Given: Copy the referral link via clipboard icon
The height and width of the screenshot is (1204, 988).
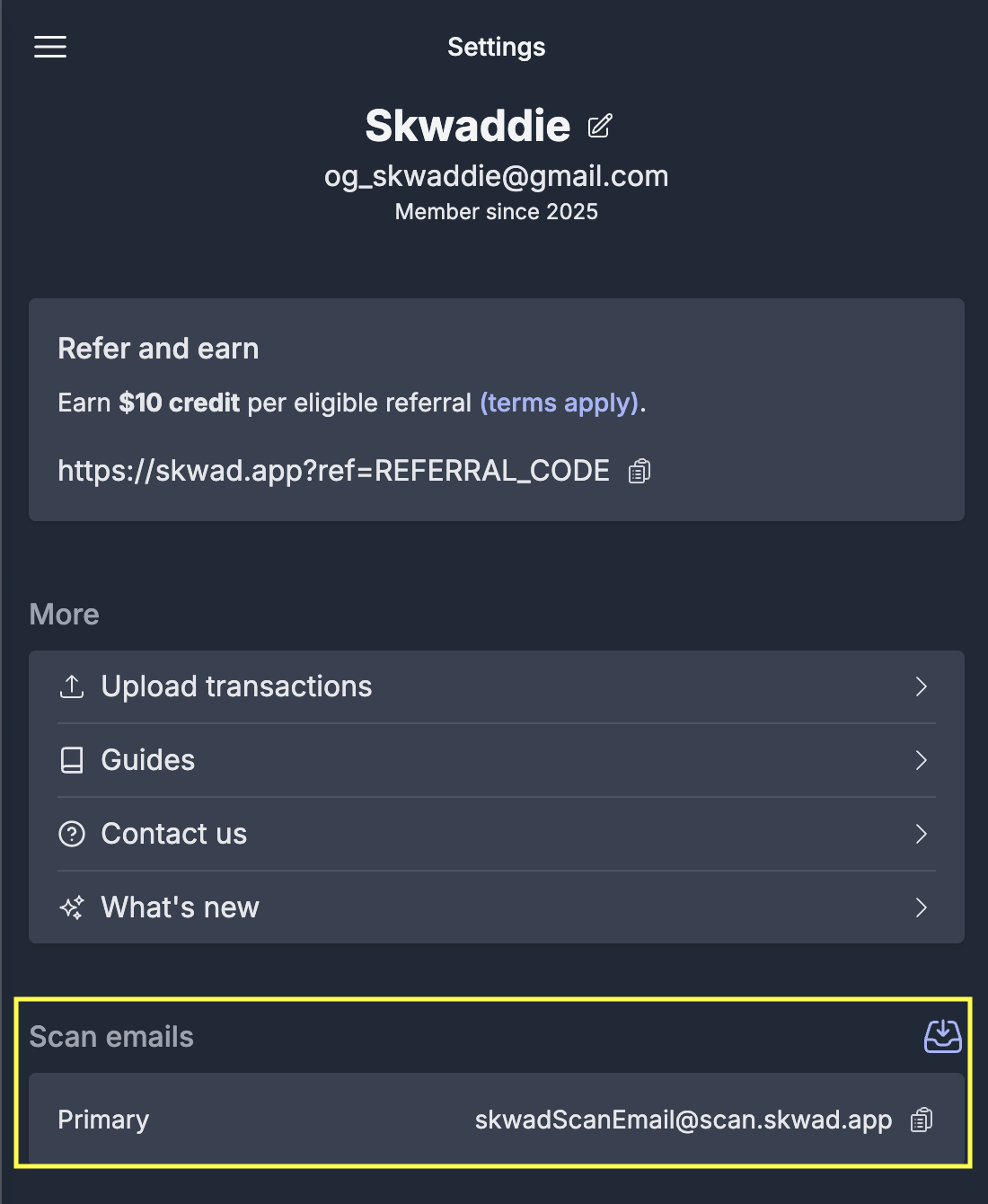Looking at the screenshot, I should [640, 471].
